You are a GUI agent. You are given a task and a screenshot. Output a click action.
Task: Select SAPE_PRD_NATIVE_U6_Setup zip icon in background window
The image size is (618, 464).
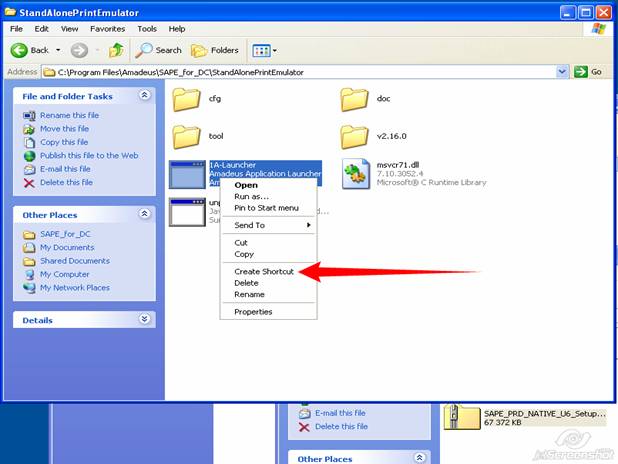click(x=462, y=417)
